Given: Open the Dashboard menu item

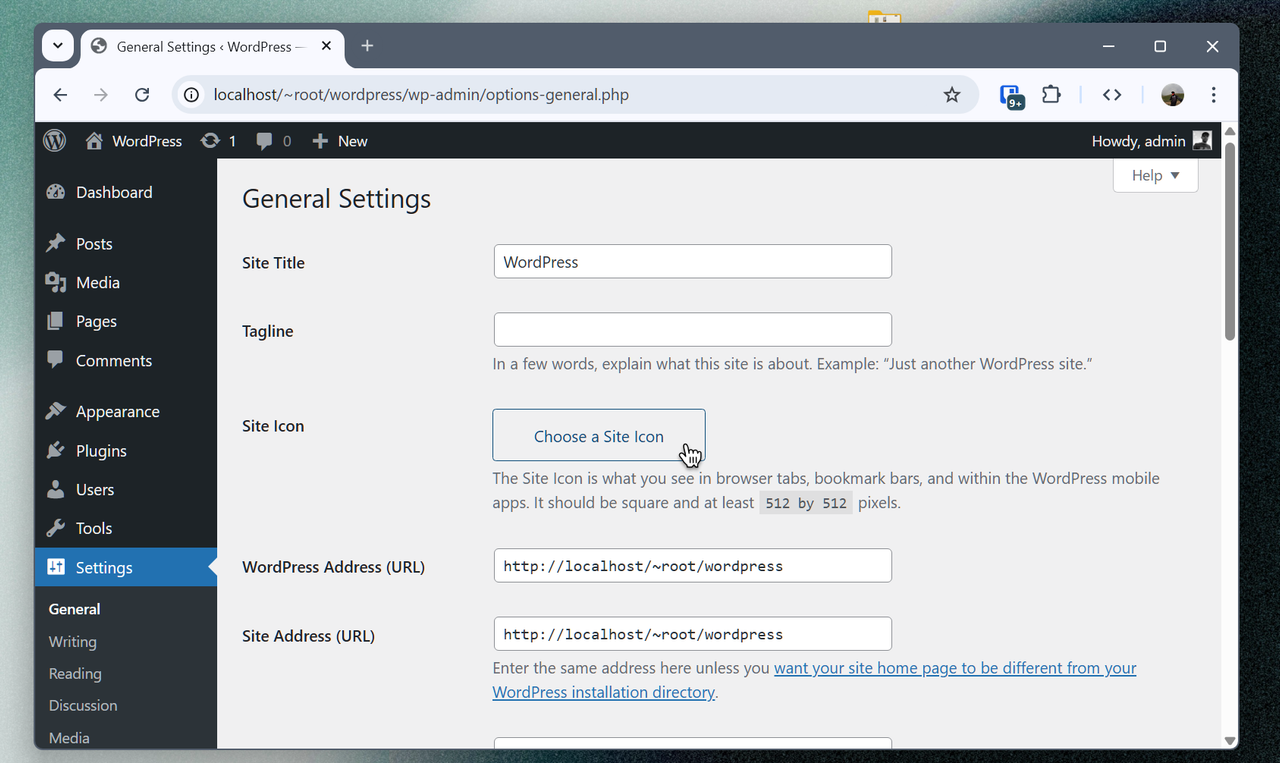Looking at the screenshot, I should (x=126, y=192).
